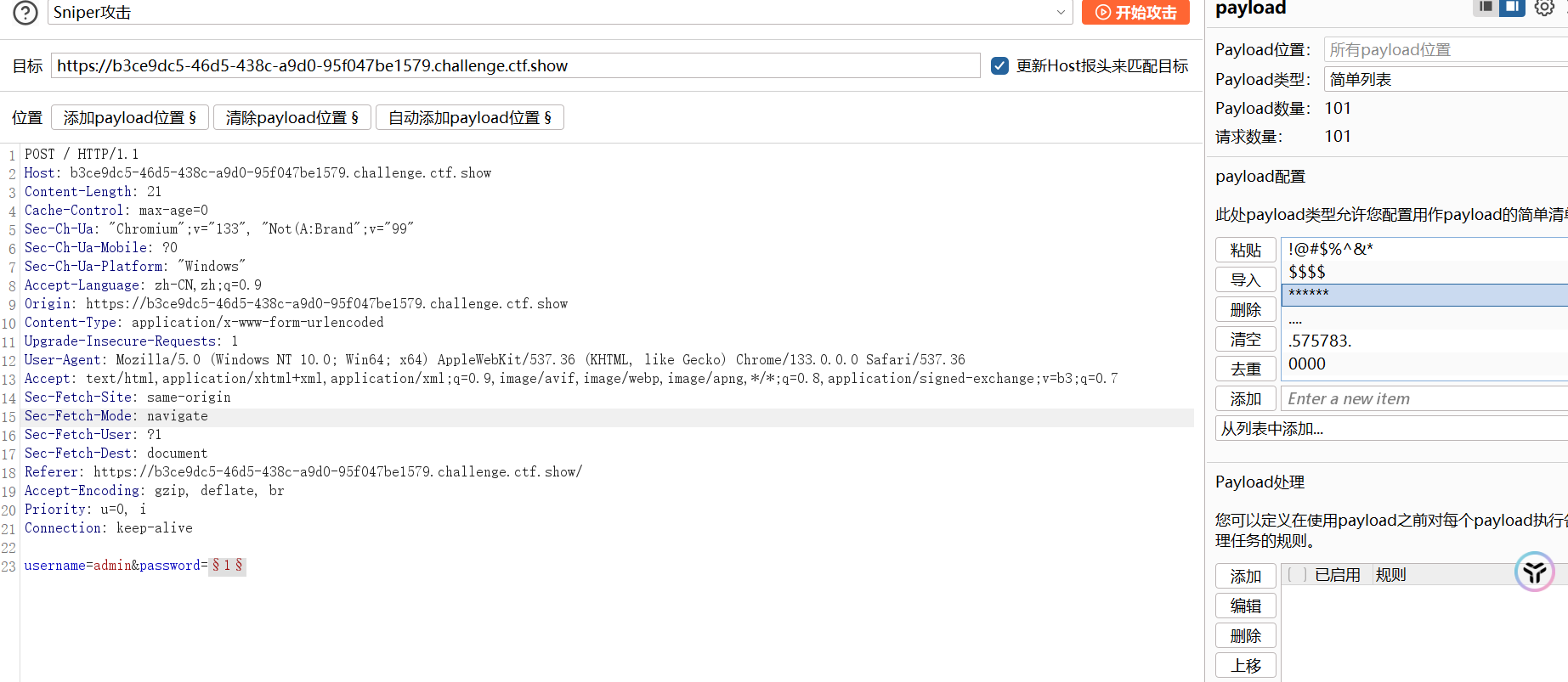Click 去重 to deduplicate payloads

pos(1245,369)
